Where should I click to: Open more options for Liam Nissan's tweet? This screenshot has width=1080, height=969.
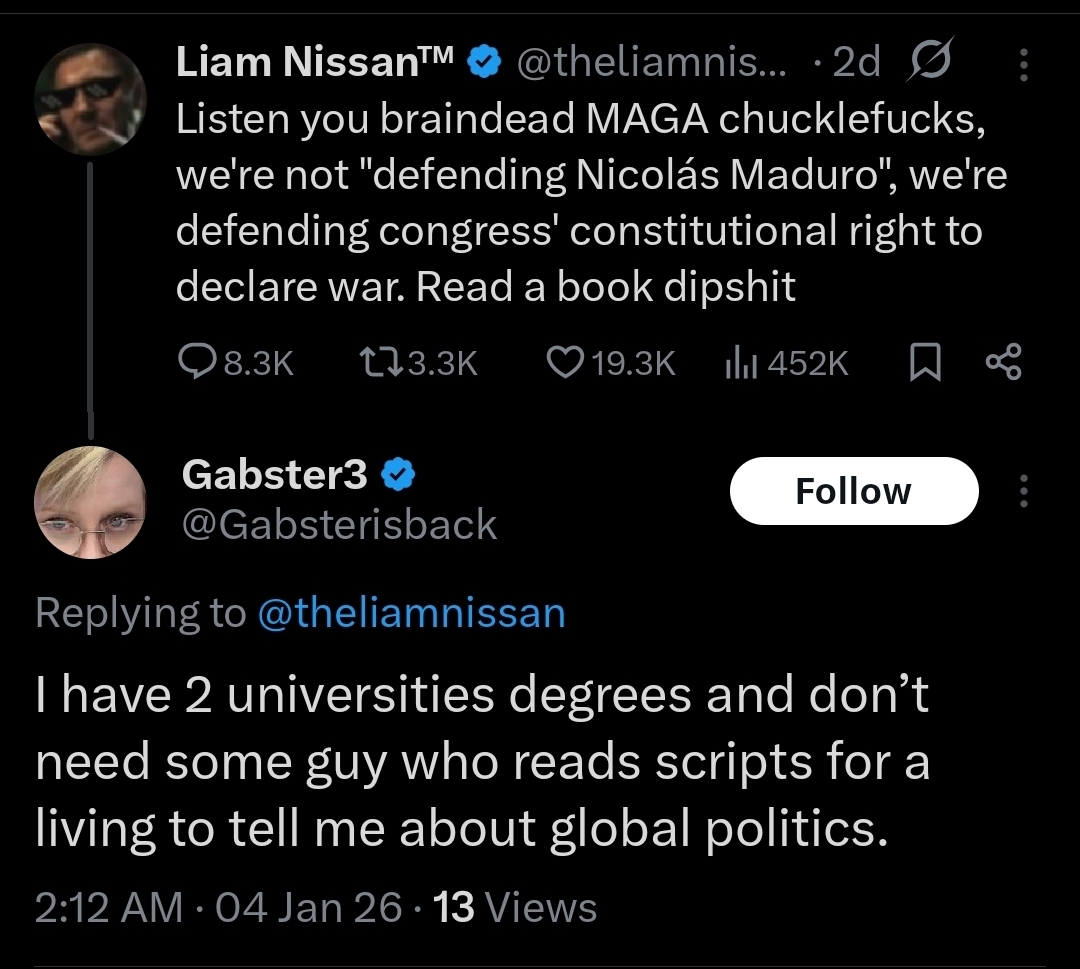coord(1022,64)
